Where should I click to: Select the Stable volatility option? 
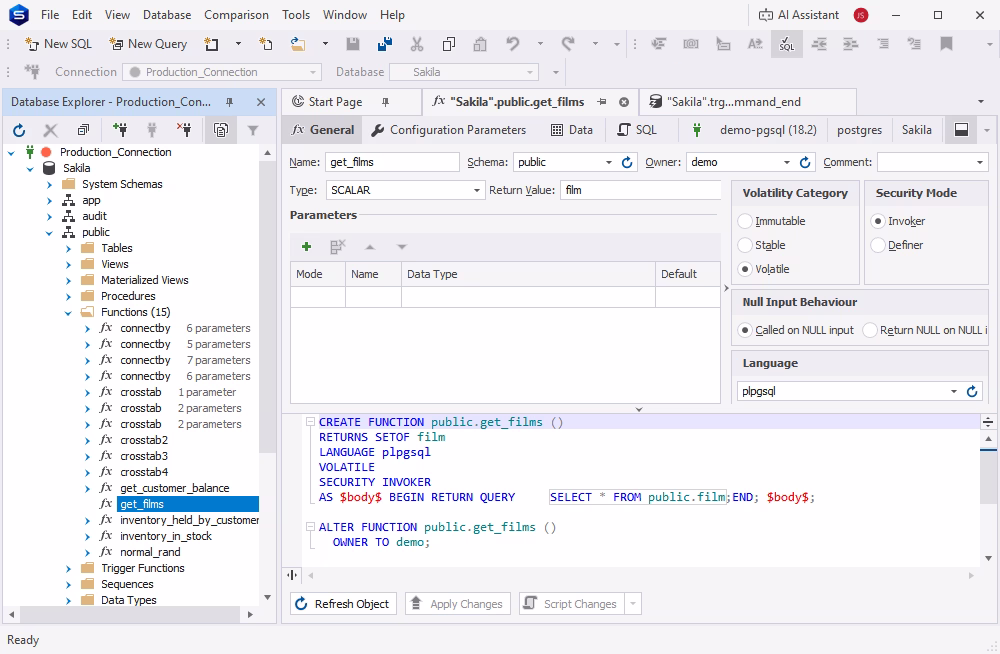coord(761,245)
